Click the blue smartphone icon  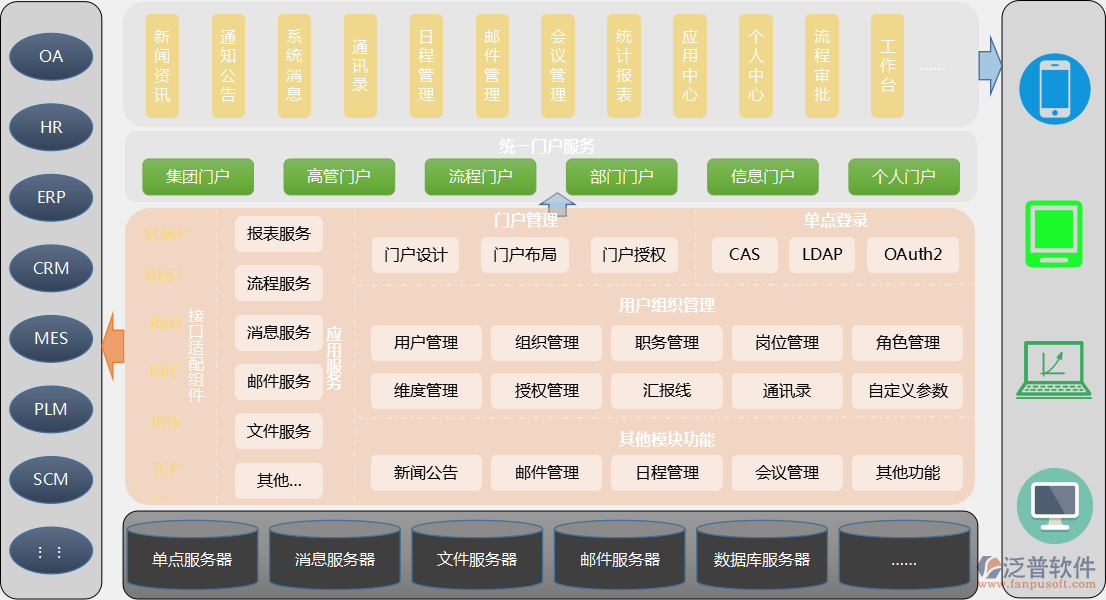pyautogui.click(x=1054, y=89)
